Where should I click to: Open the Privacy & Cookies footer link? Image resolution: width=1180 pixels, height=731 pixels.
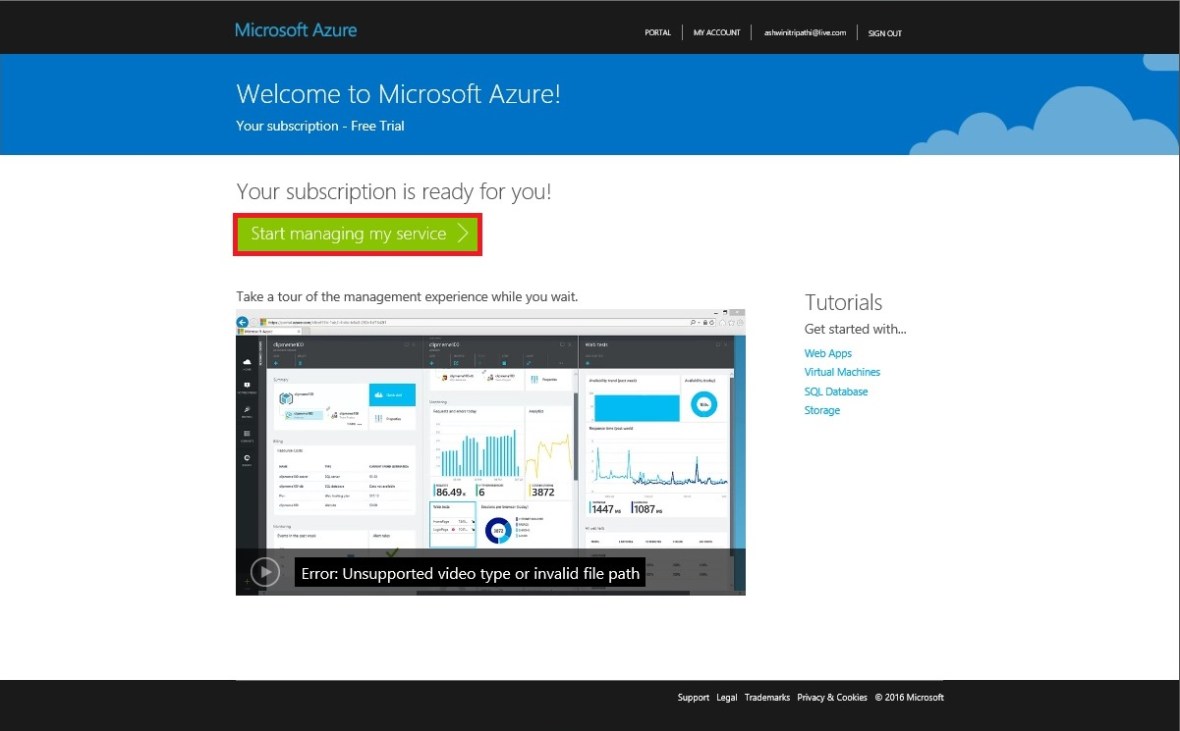tap(831, 697)
